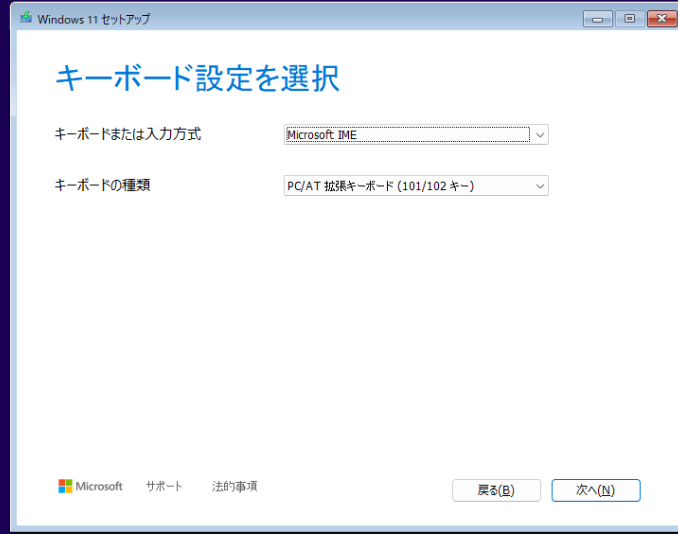
Task: Open the 法的事項 link
Action: click(235, 486)
